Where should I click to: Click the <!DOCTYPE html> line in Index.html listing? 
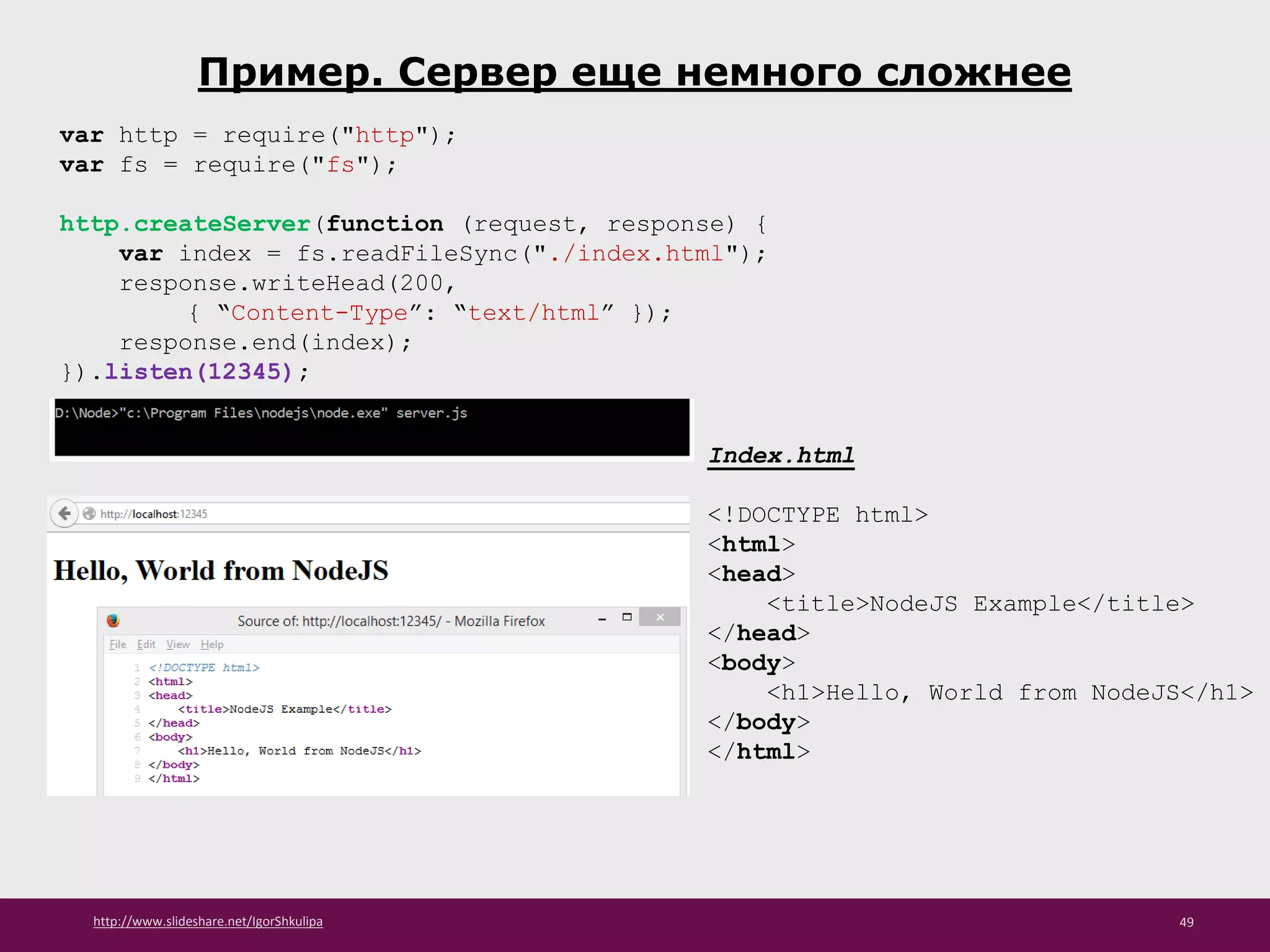tap(817, 514)
